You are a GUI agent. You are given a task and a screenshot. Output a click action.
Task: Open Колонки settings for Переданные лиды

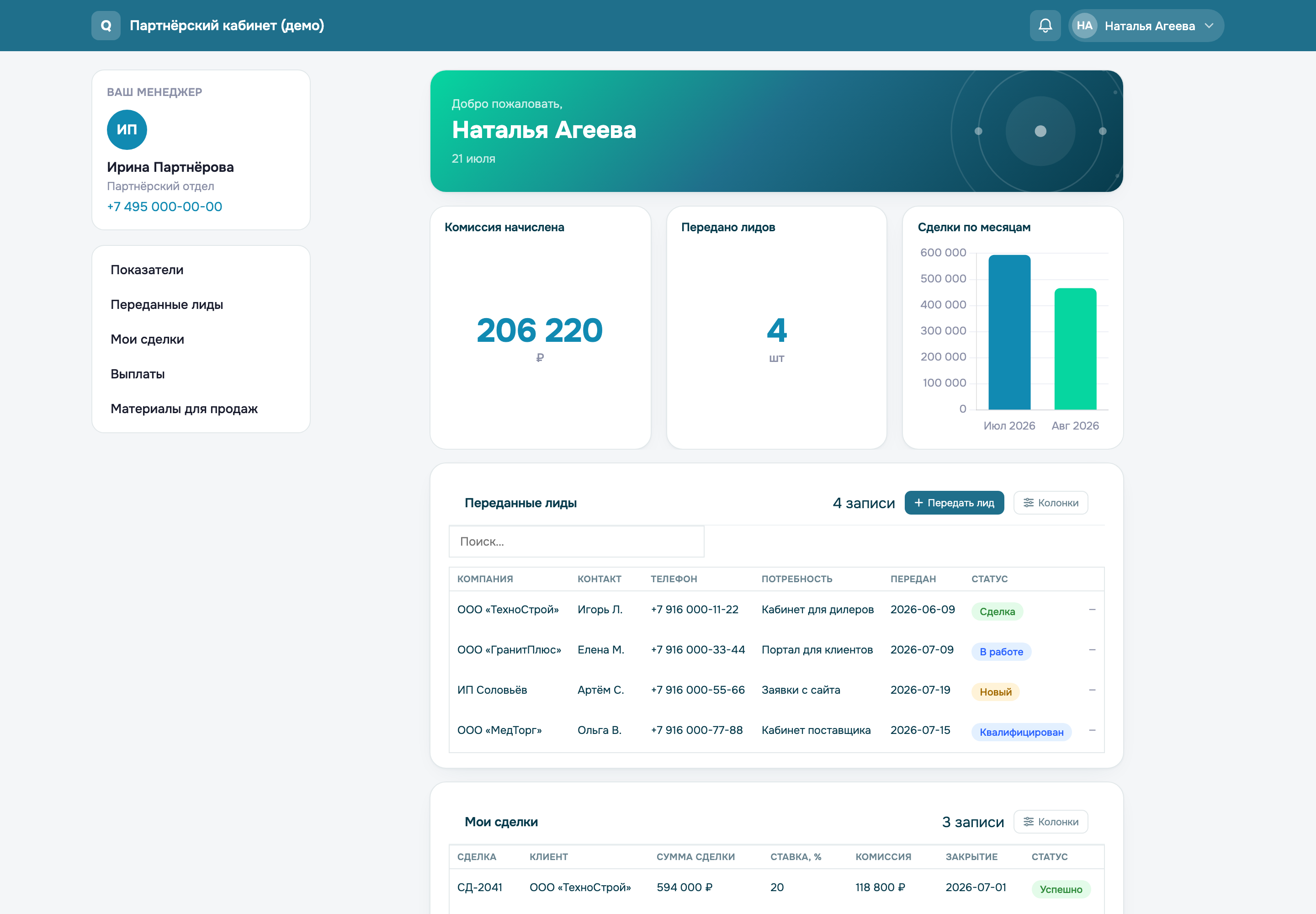pos(1051,503)
